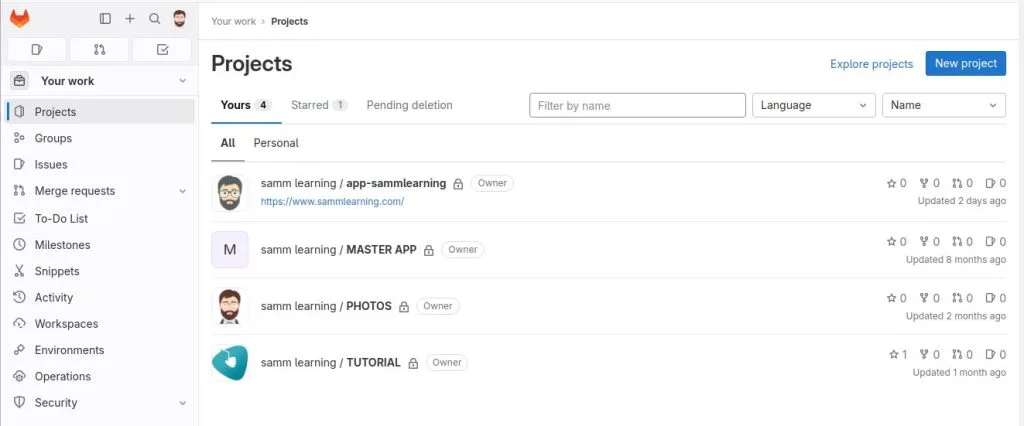The image size is (1024, 426).
Task: Click the PHOTOS private lock icon
Action: [x=404, y=306]
